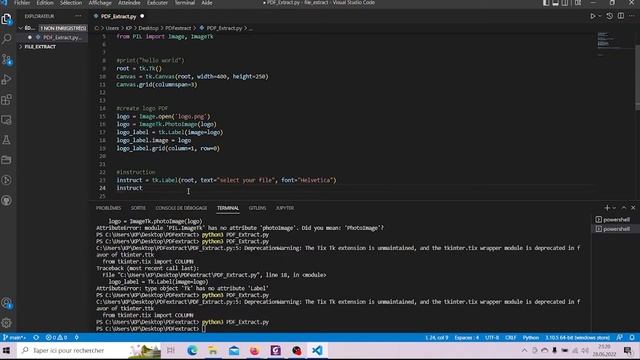Run the Python file with play button
Screen dimensions: 640x360
point(593,16)
